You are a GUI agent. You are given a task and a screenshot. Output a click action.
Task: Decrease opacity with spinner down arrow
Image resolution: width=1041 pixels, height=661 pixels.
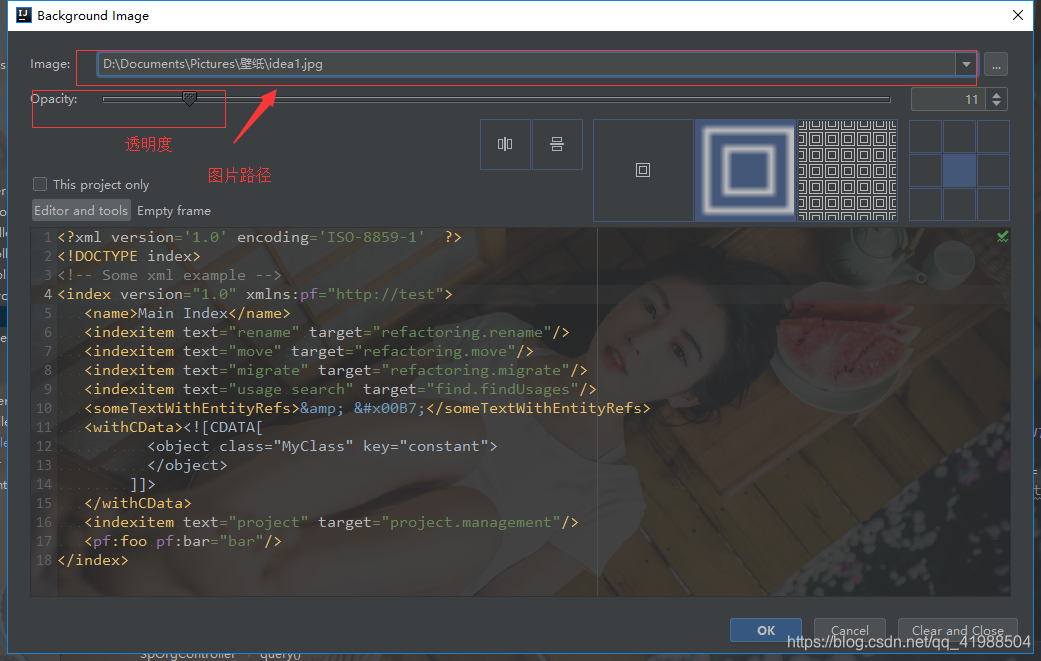point(997,104)
